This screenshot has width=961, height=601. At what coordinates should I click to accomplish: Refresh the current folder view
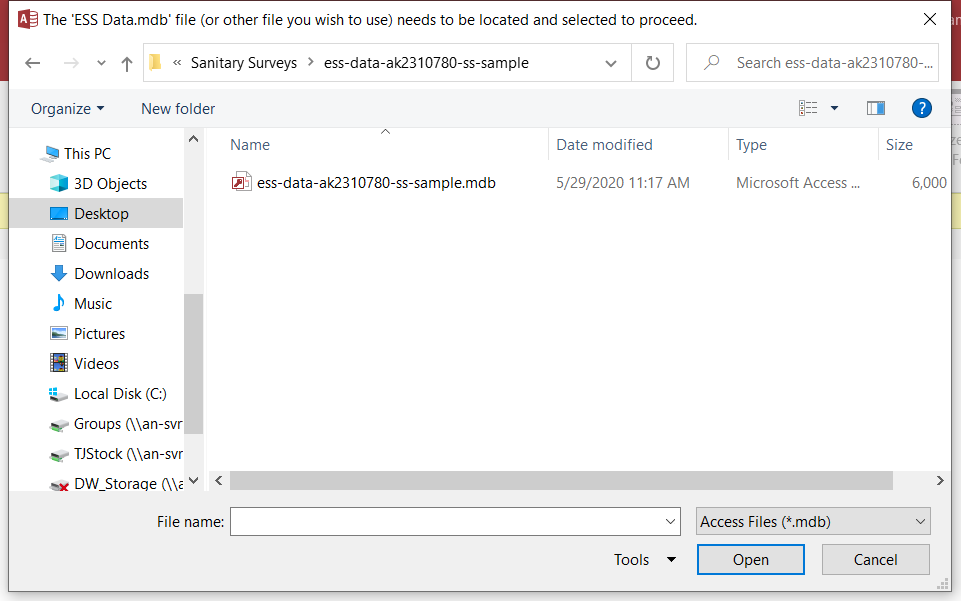pyautogui.click(x=653, y=63)
